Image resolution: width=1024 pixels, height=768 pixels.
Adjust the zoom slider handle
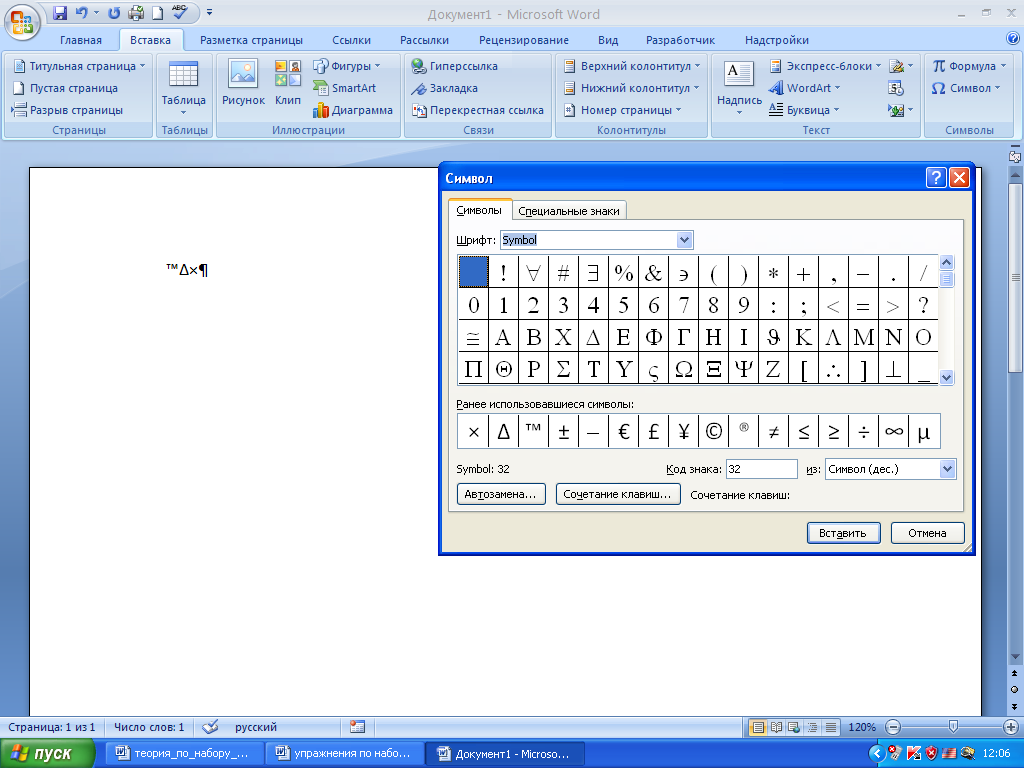(x=953, y=726)
